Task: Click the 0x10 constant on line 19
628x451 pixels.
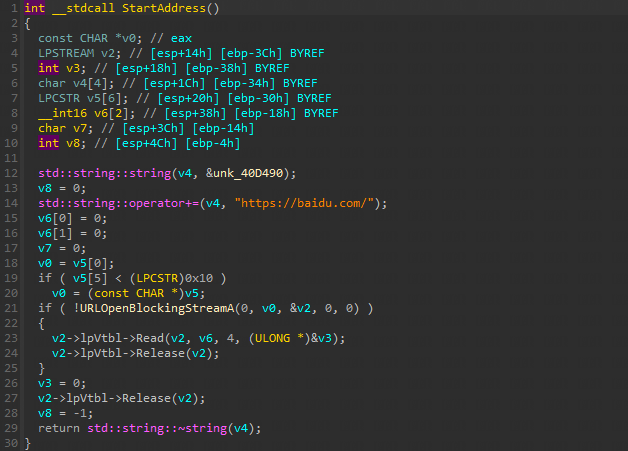Action: [x=199, y=278]
